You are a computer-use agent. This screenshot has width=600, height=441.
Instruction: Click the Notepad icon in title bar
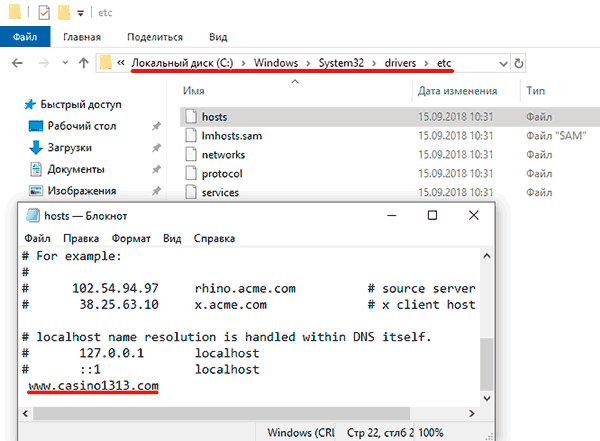click(x=33, y=216)
